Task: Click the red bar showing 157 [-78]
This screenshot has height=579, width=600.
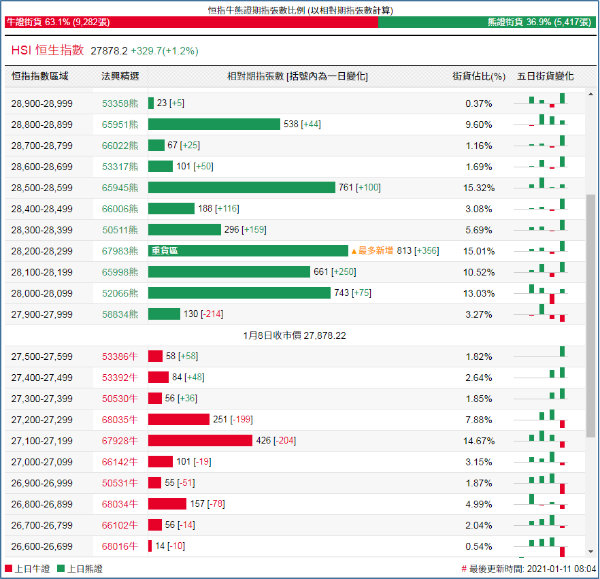Action: tap(167, 504)
